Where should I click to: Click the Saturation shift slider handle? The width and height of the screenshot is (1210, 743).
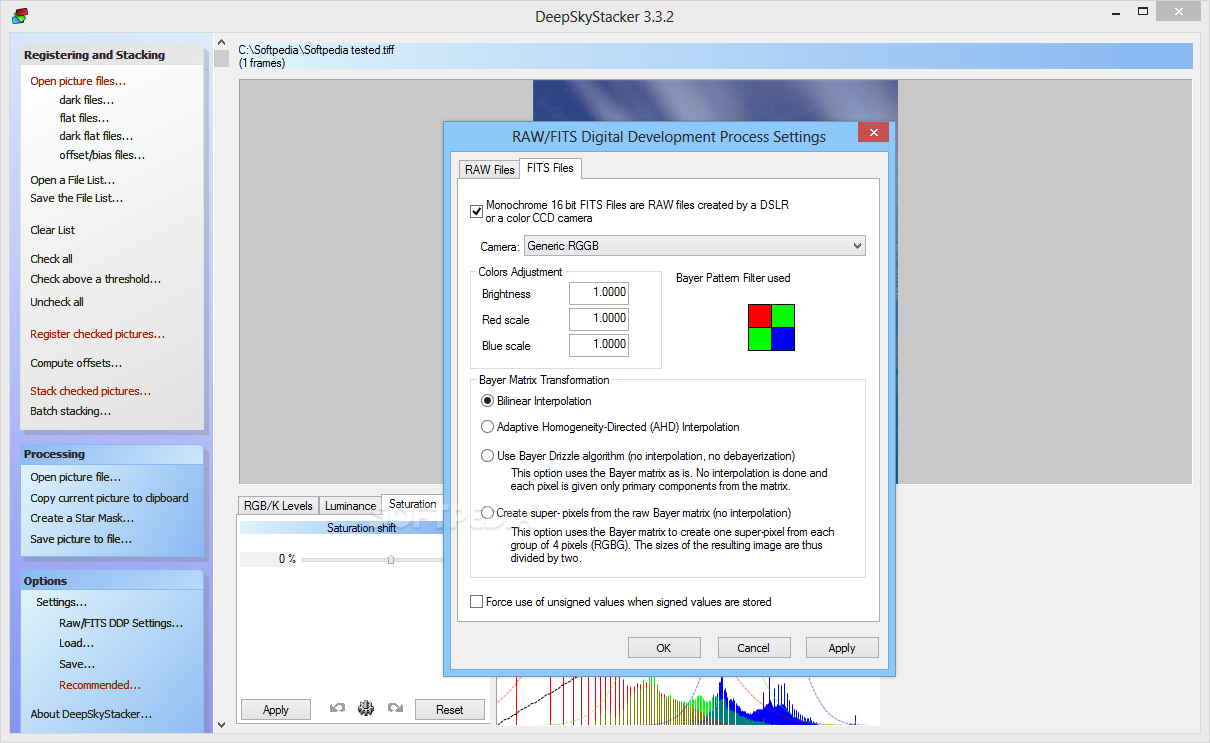pyautogui.click(x=391, y=560)
